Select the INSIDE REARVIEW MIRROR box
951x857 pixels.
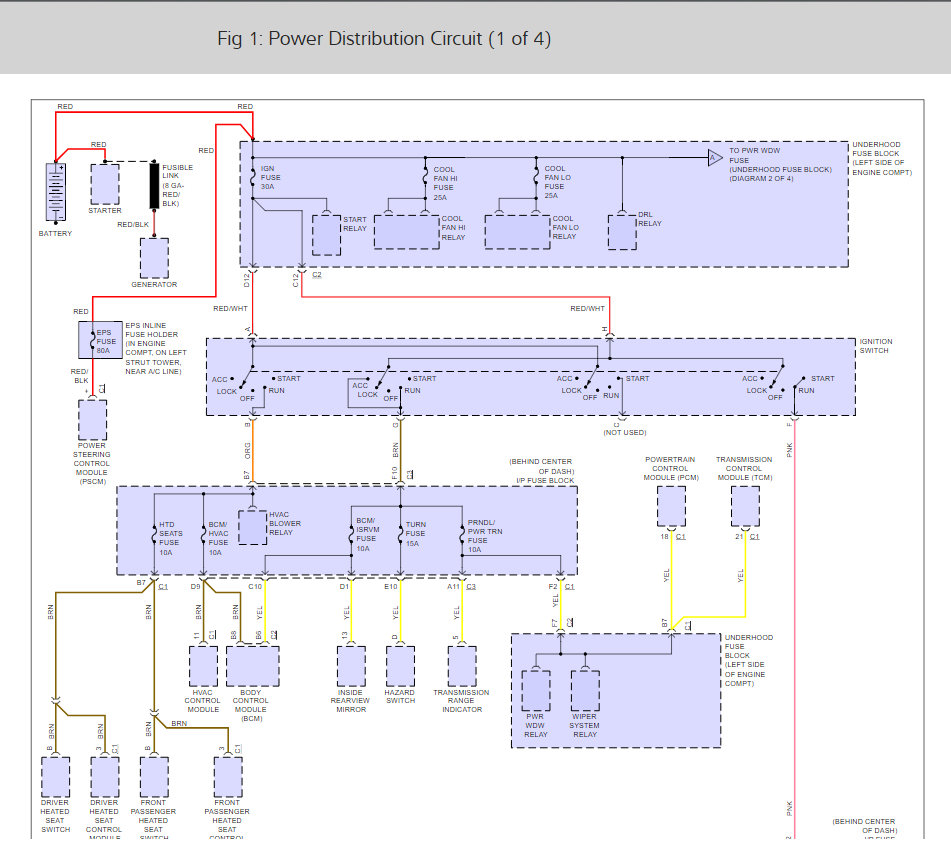click(351, 666)
